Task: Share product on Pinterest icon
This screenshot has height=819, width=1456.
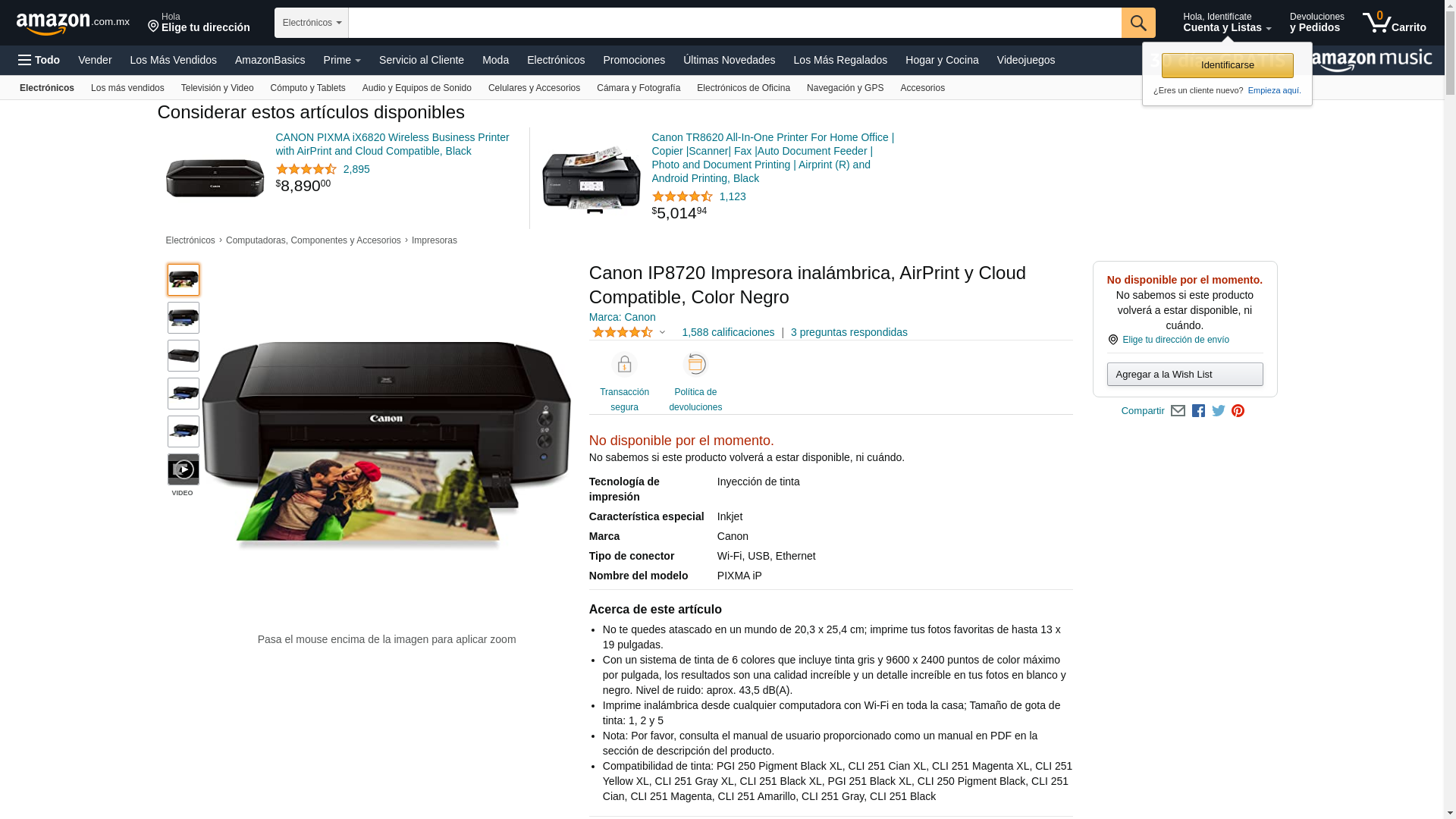Action: pyautogui.click(x=1238, y=411)
